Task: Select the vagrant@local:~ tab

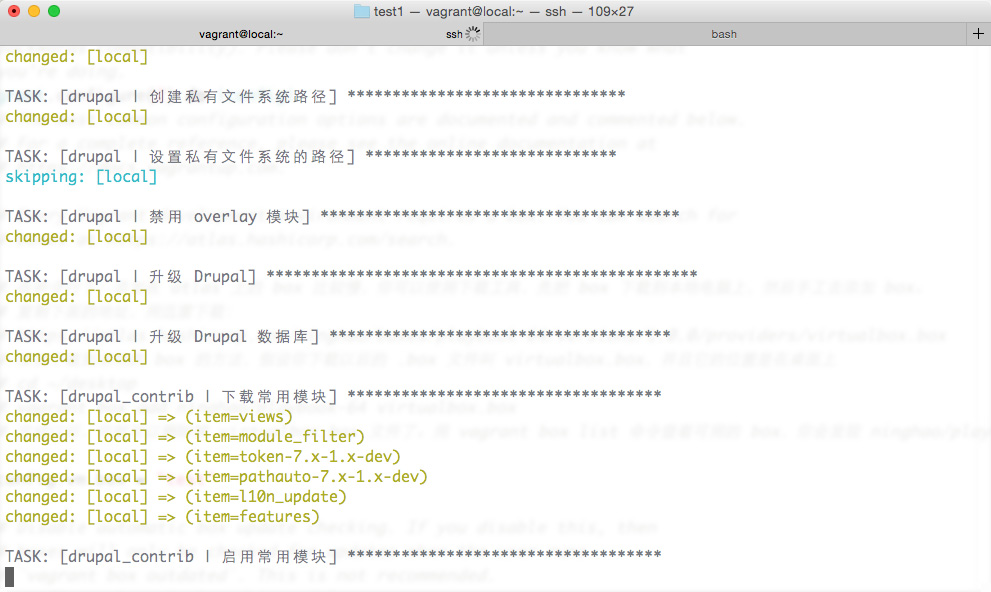Action: coord(241,34)
